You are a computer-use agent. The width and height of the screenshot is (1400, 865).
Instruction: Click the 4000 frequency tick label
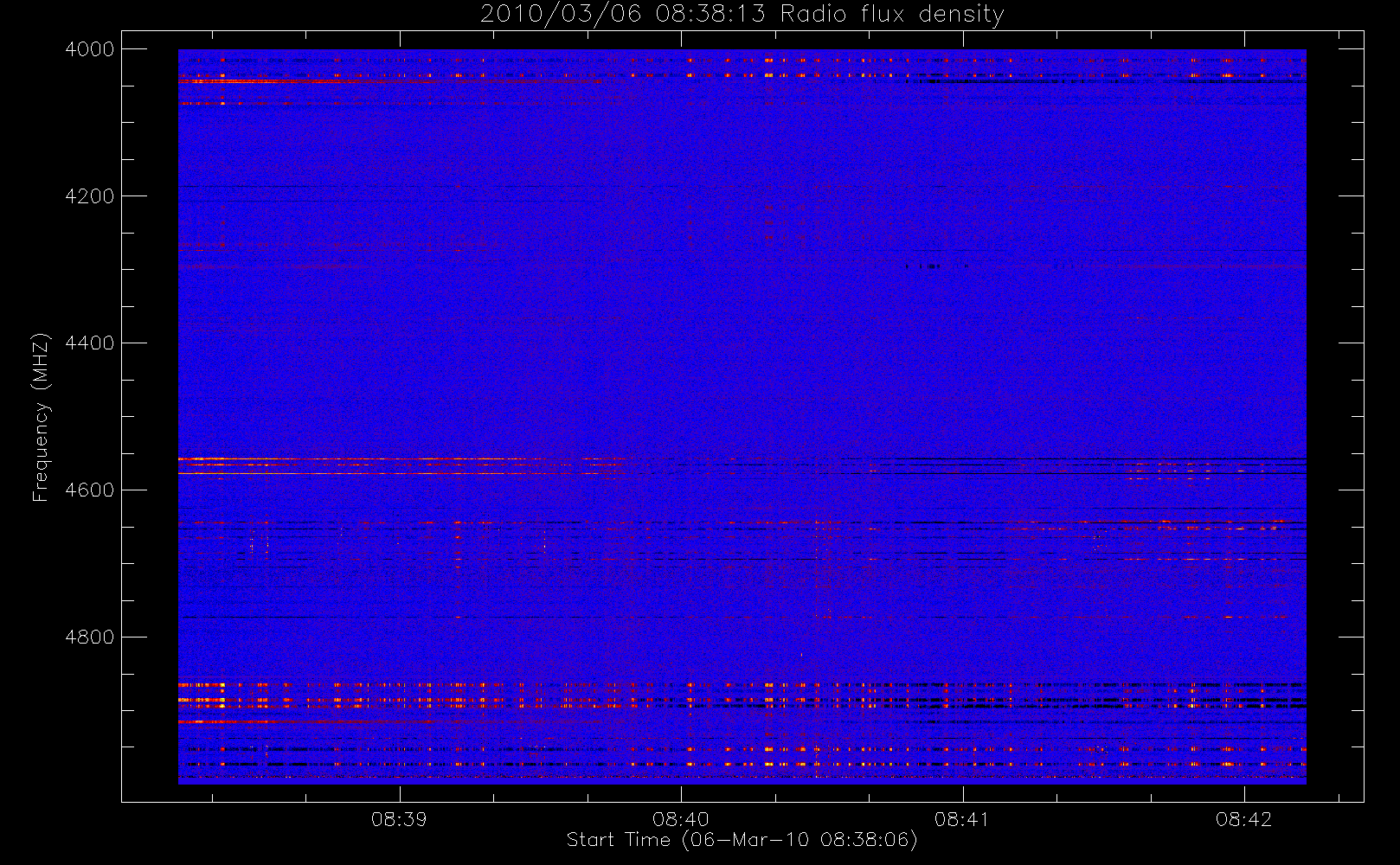90,49
